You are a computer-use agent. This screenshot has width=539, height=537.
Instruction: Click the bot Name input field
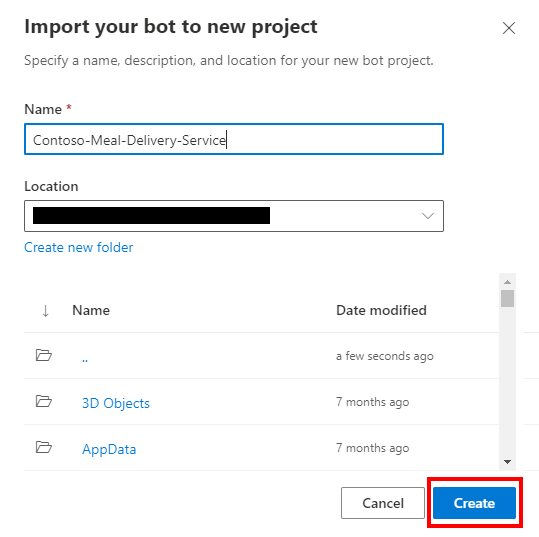click(234, 139)
